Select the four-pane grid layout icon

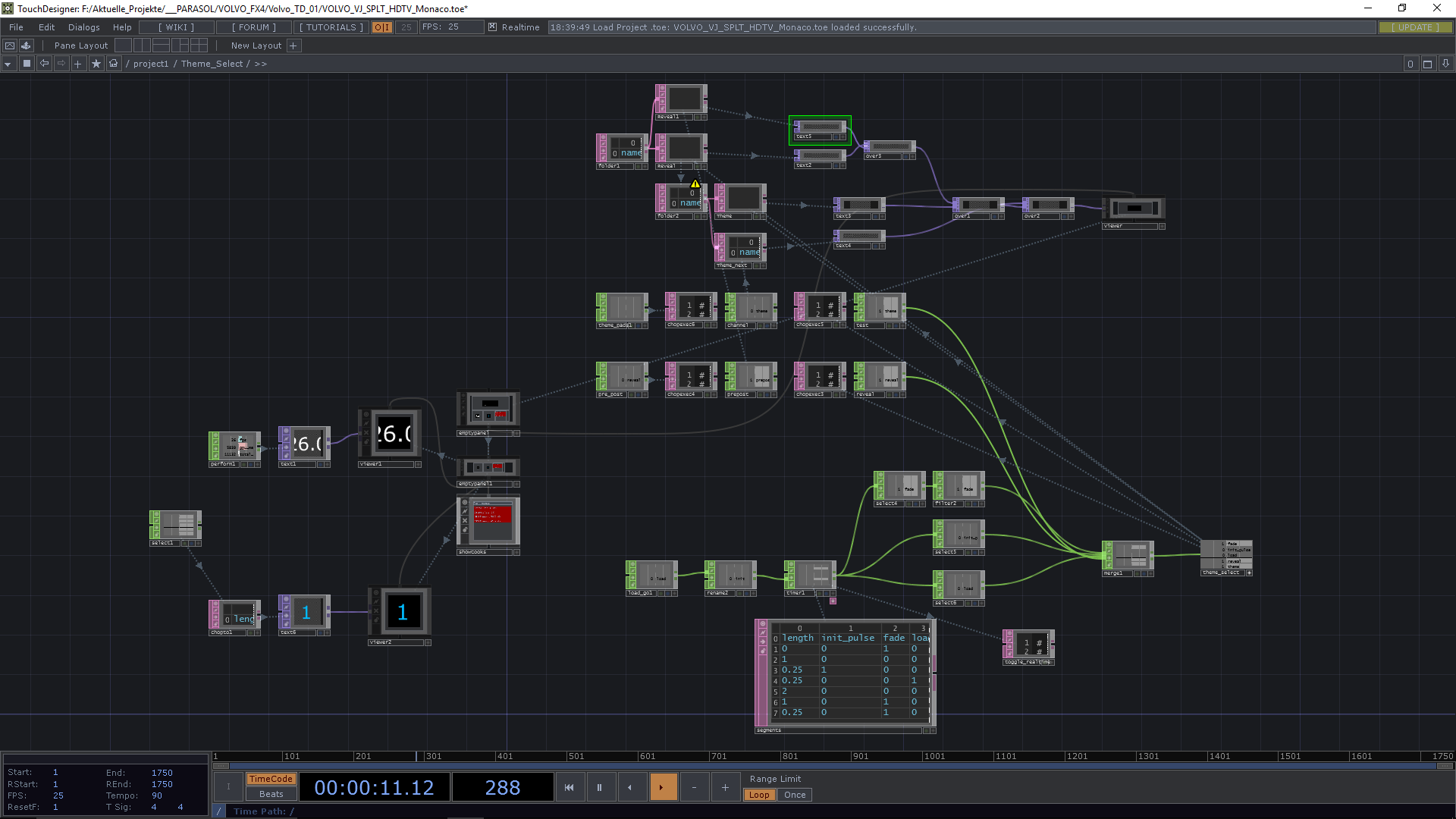(x=199, y=45)
